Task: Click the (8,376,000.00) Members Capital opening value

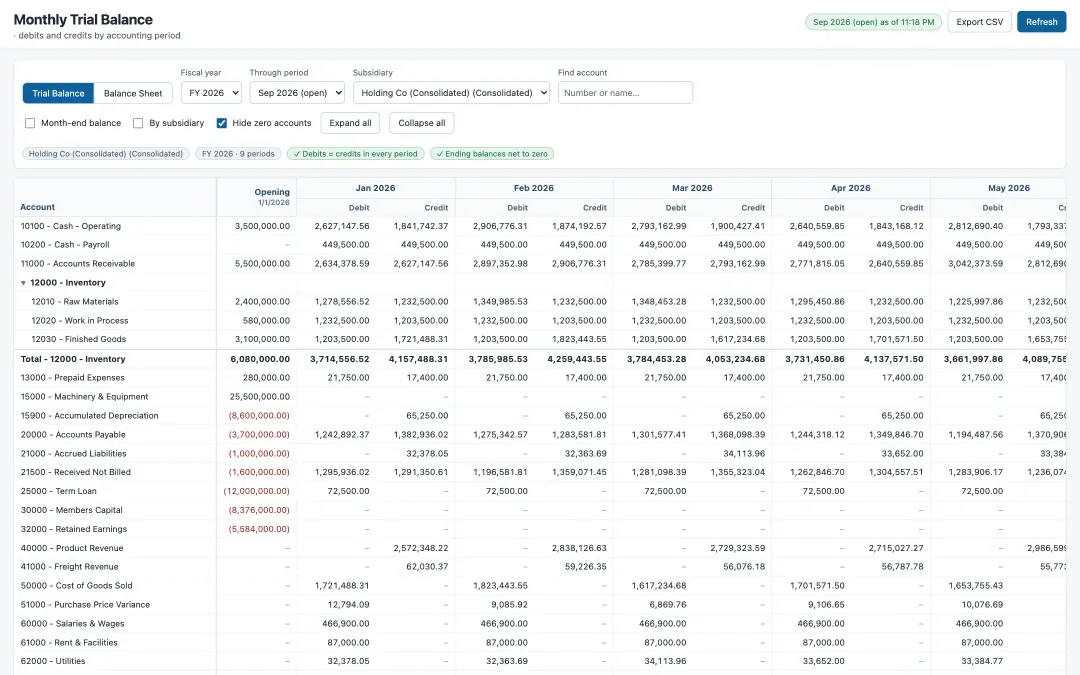Action: [259, 510]
